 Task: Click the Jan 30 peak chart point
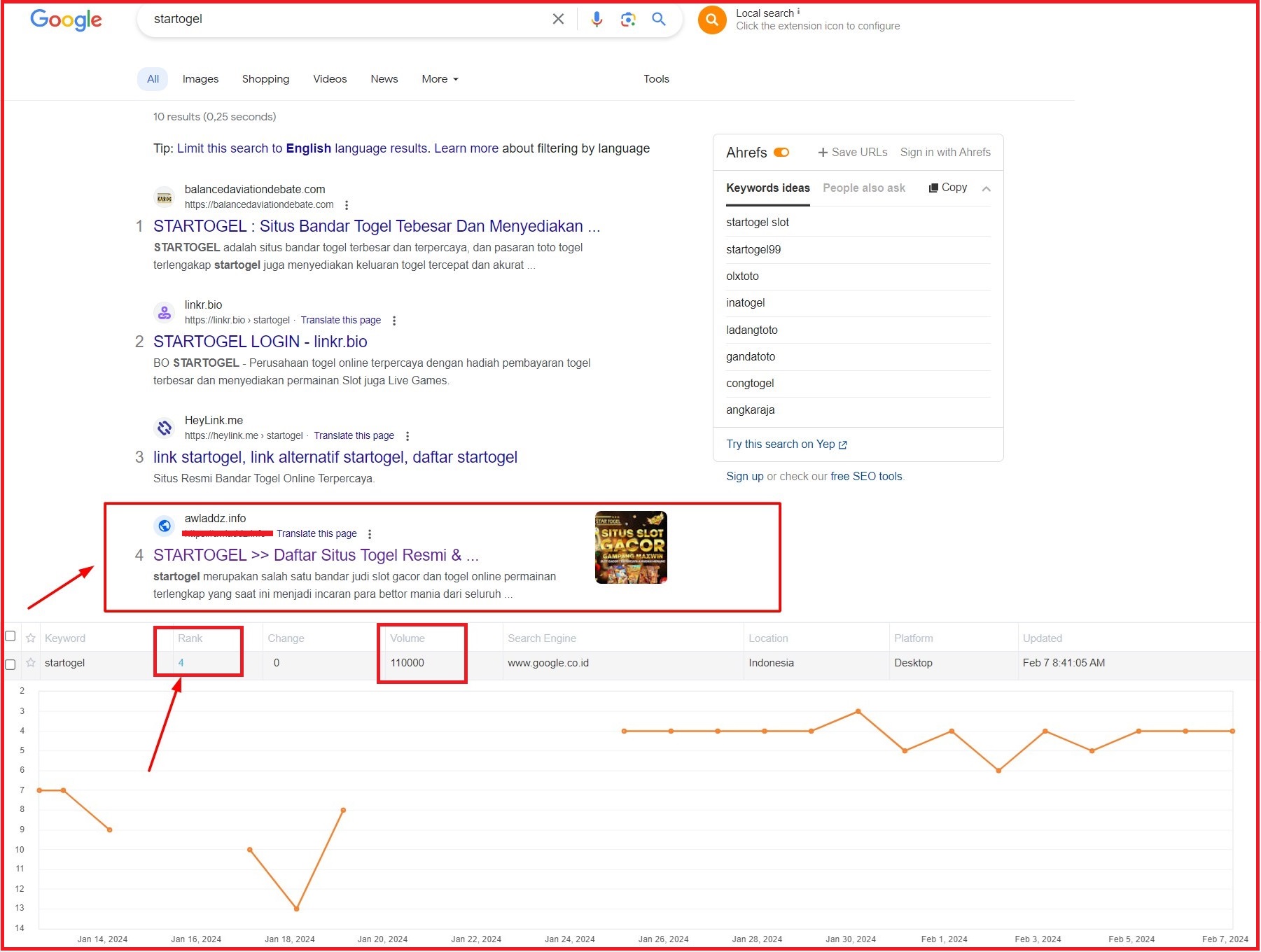858,711
